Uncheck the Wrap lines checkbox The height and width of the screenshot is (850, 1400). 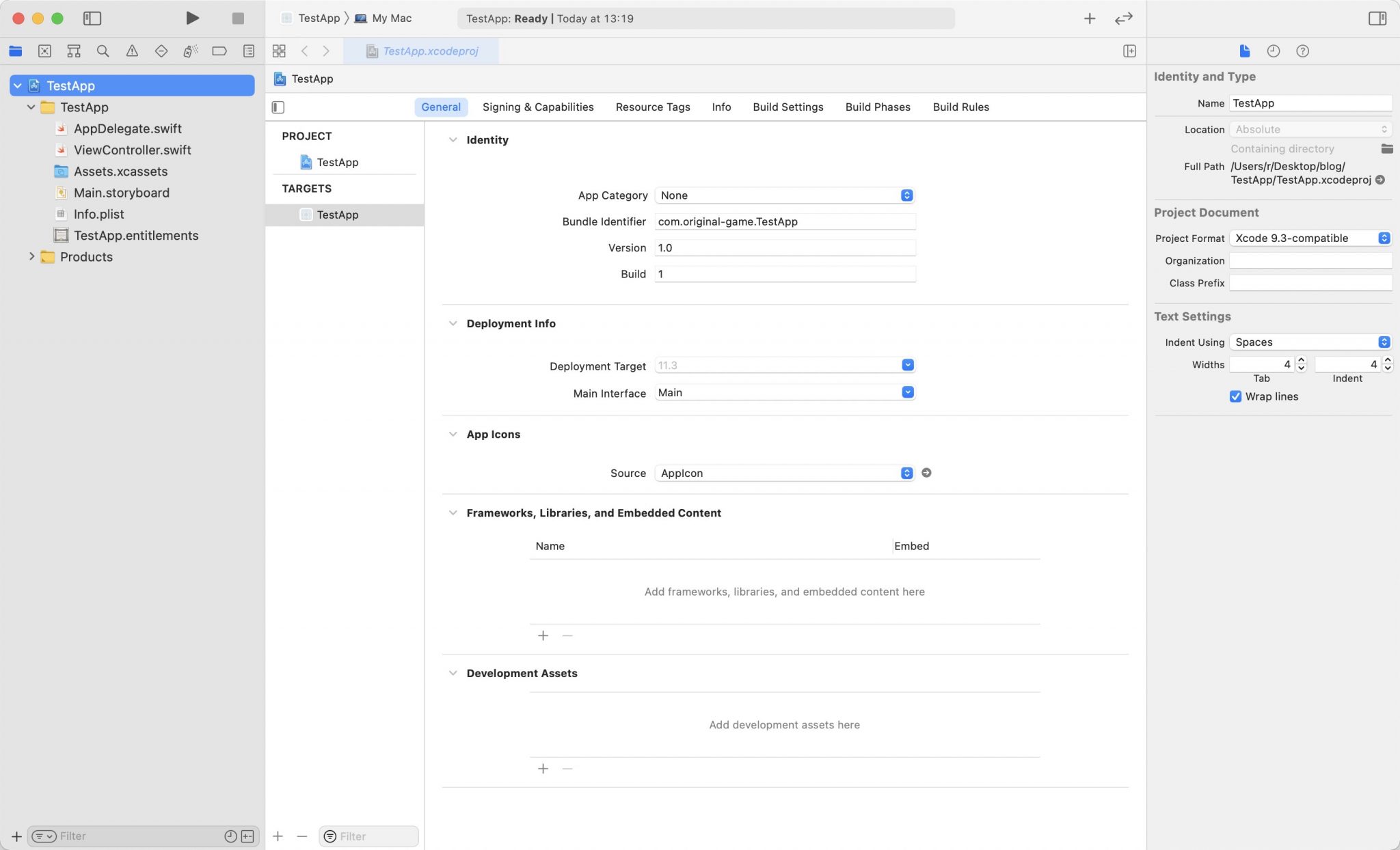pyautogui.click(x=1235, y=396)
